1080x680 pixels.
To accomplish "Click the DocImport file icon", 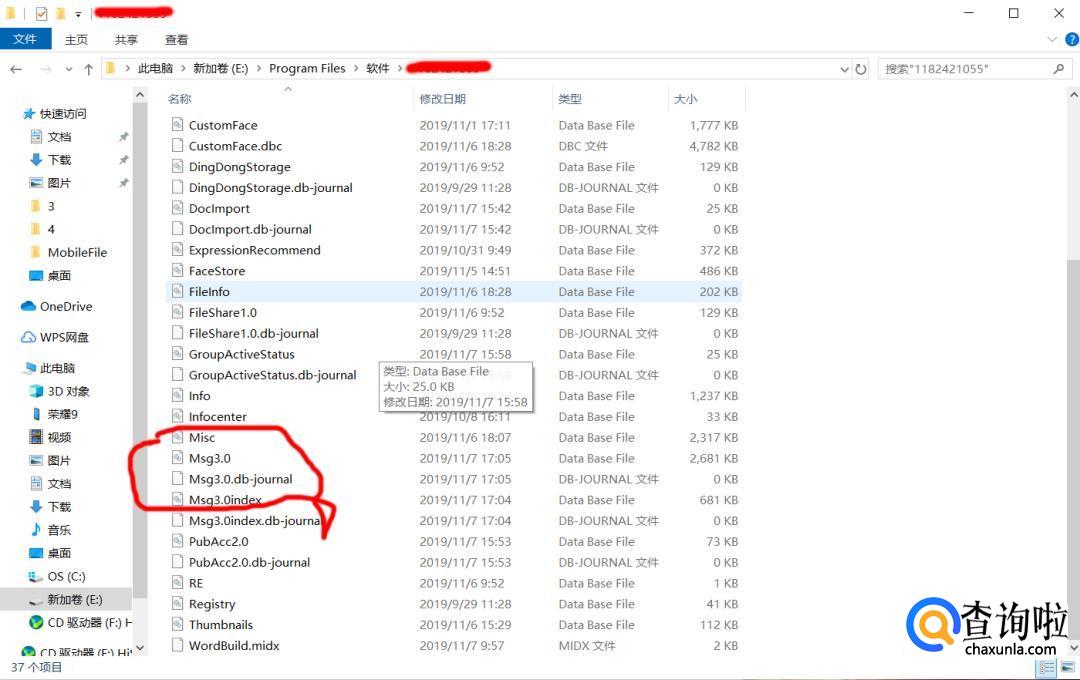I will tap(177, 208).
